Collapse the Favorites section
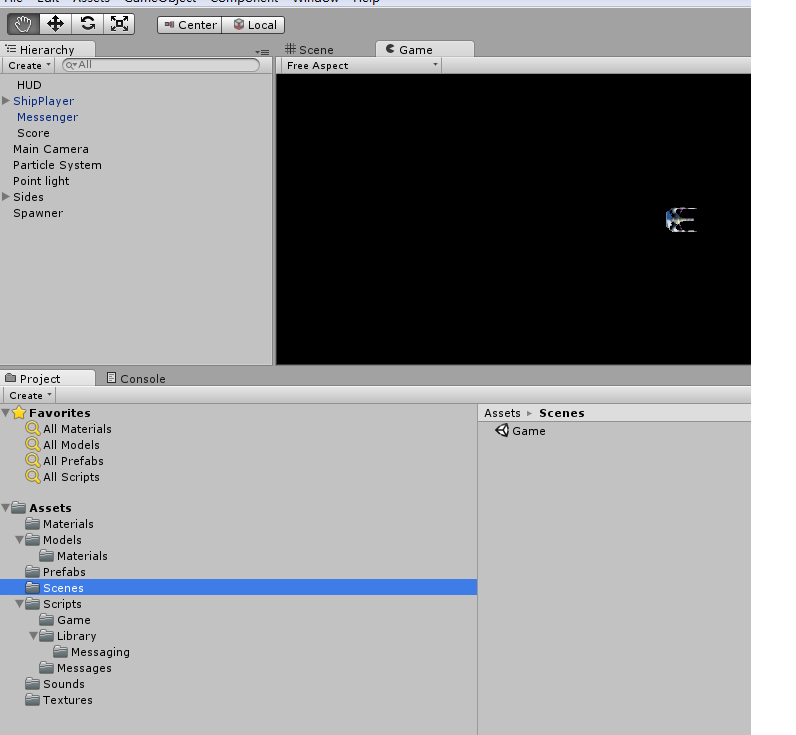 point(6,413)
